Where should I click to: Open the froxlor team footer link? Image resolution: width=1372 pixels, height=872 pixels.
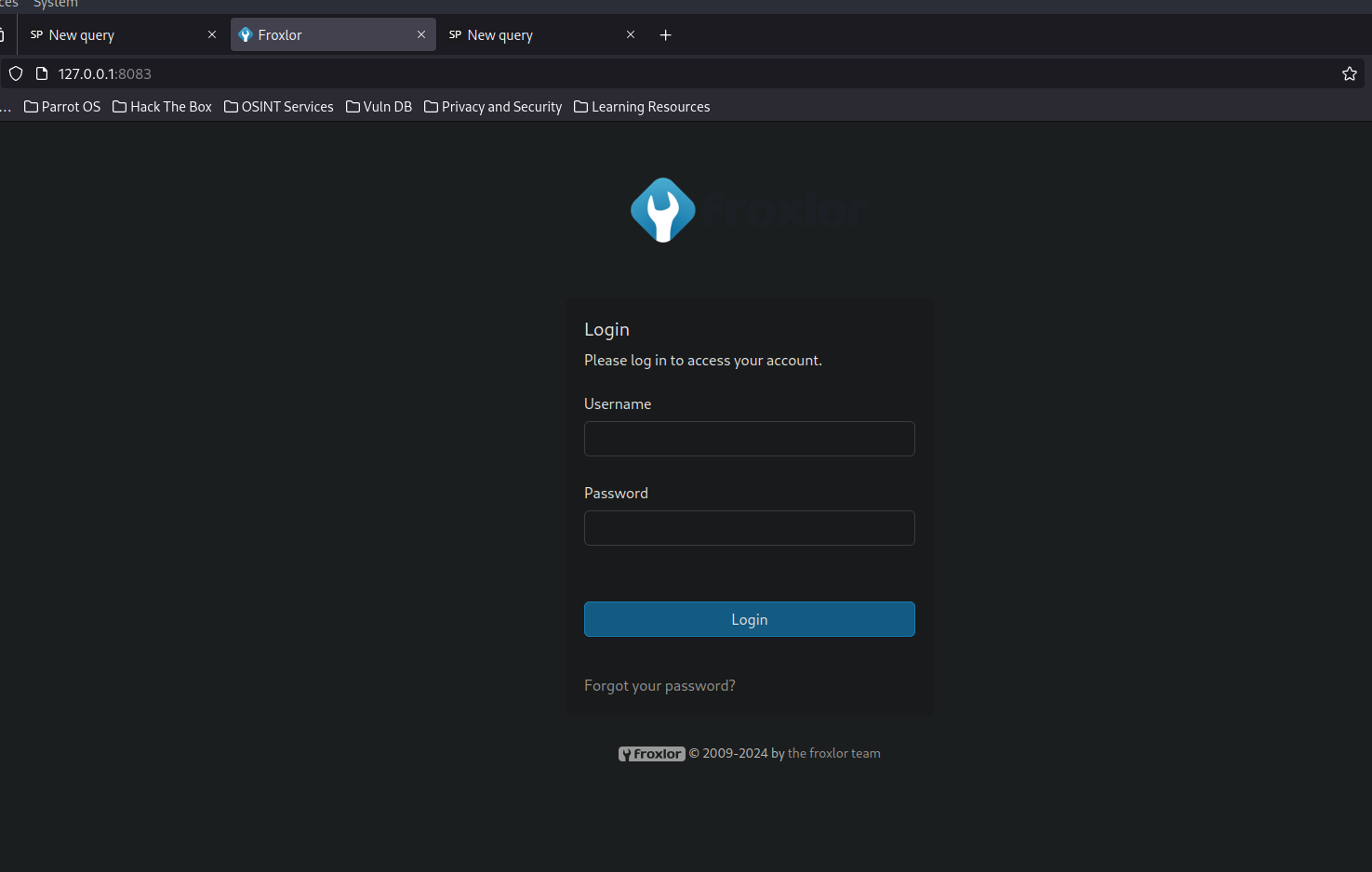[834, 754]
